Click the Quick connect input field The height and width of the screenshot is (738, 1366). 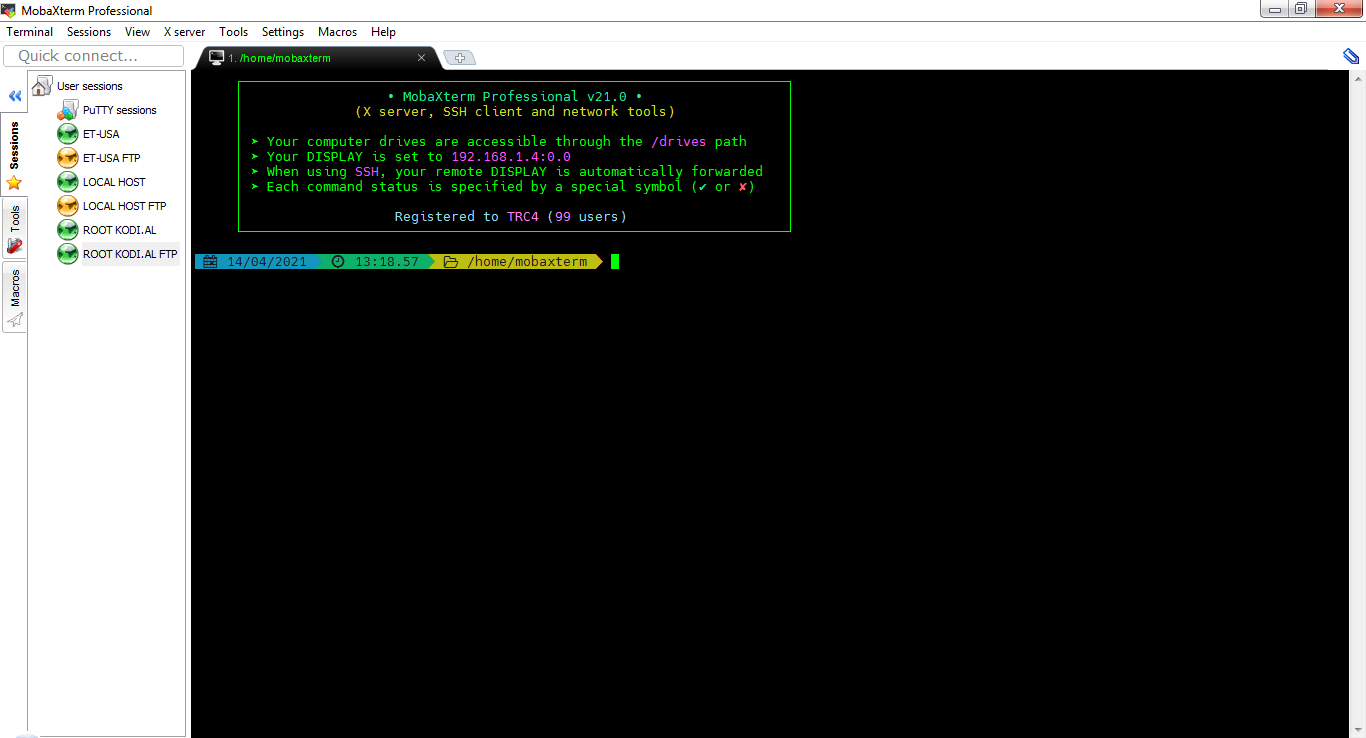pyautogui.click(x=94, y=56)
